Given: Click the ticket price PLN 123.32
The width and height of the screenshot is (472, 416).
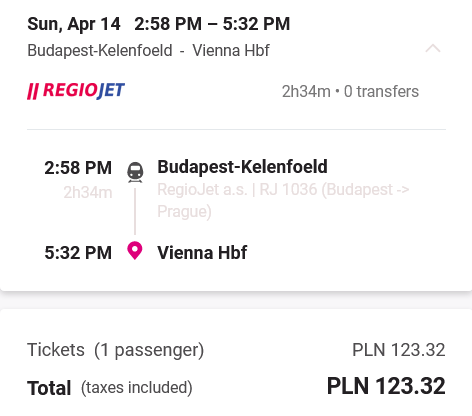Looking at the screenshot, I should (399, 350).
